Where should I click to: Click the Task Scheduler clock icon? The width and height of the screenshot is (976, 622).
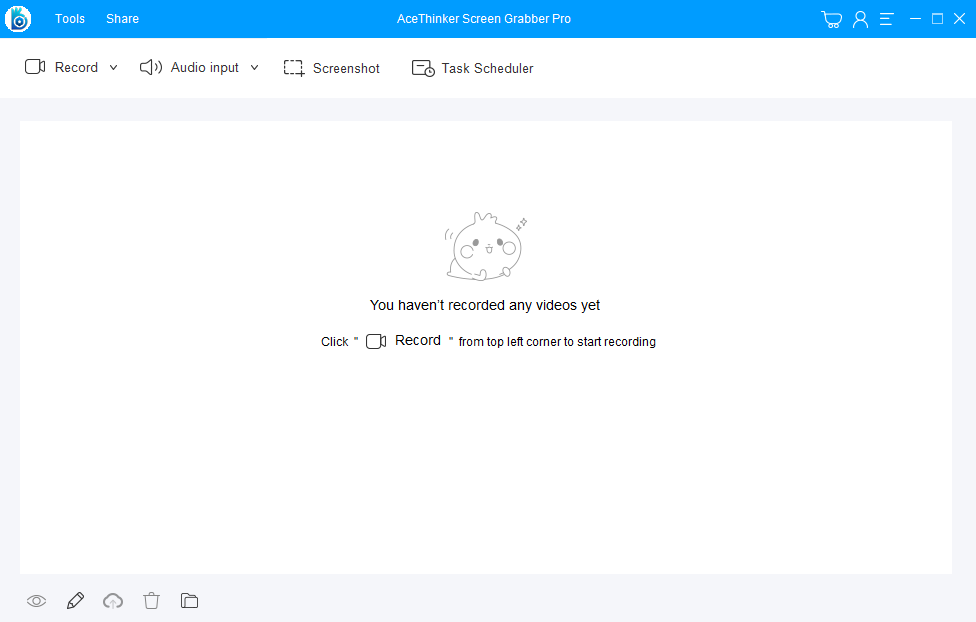tap(423, 68)
